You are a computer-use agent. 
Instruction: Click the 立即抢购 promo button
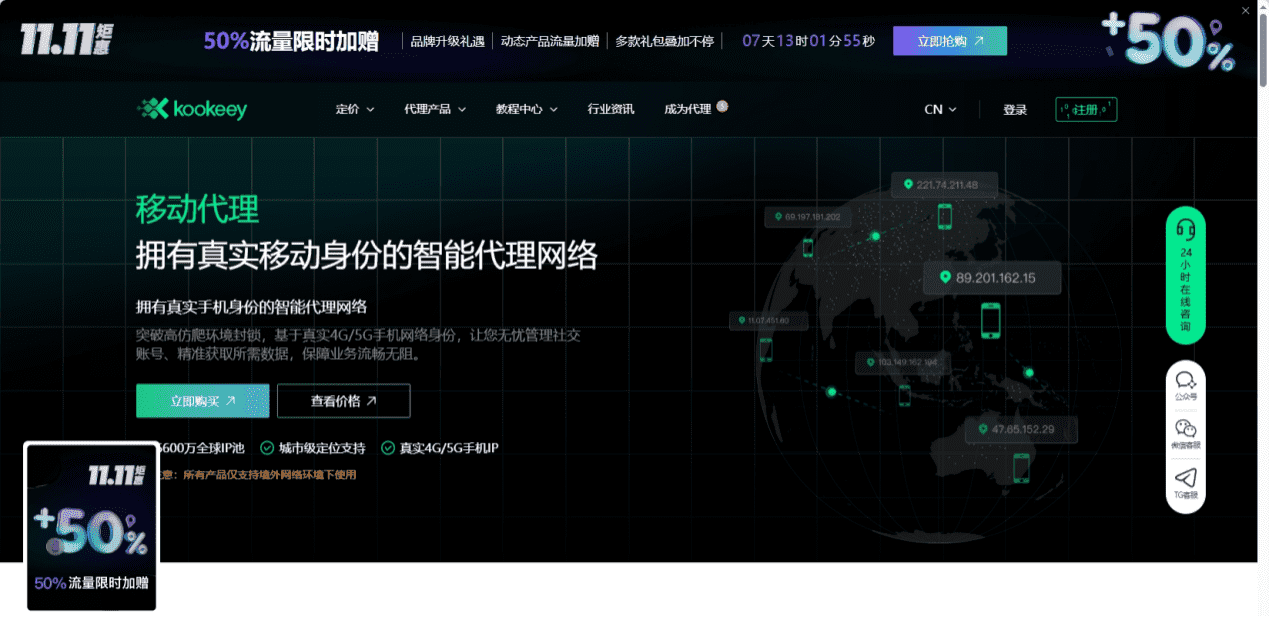(949, 41)
